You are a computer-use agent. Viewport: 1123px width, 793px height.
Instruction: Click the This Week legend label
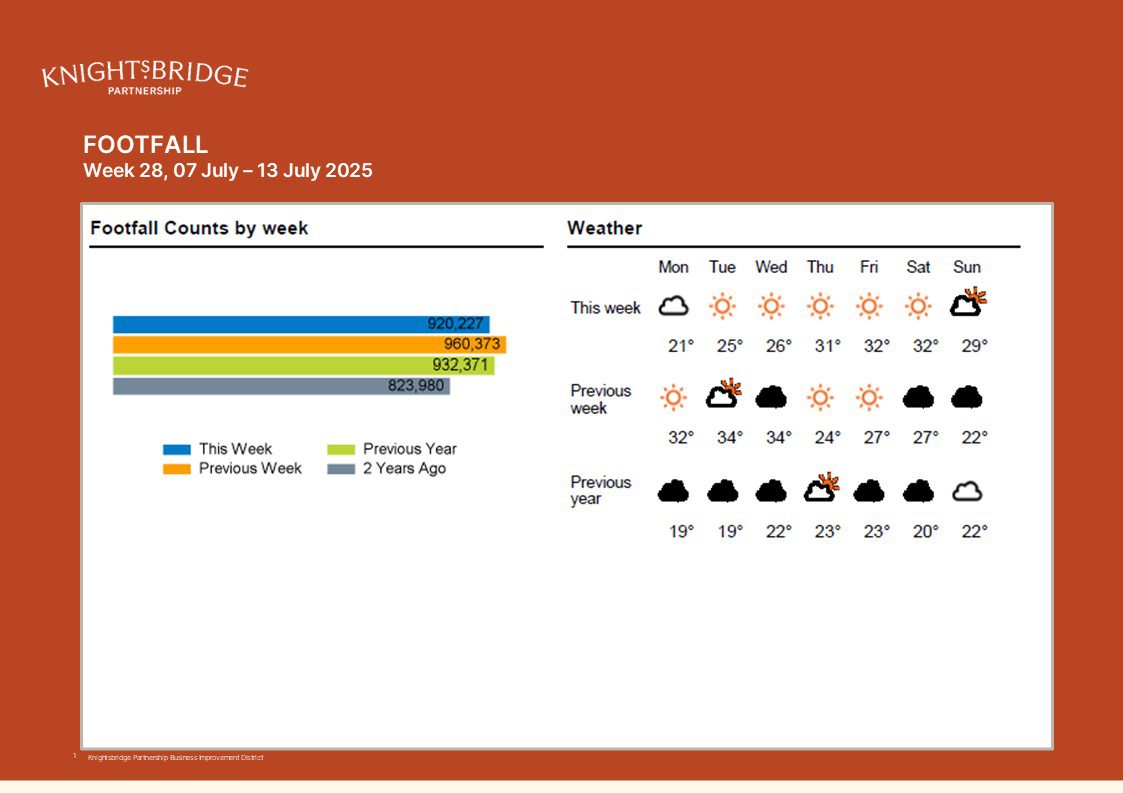click(236, 449)
